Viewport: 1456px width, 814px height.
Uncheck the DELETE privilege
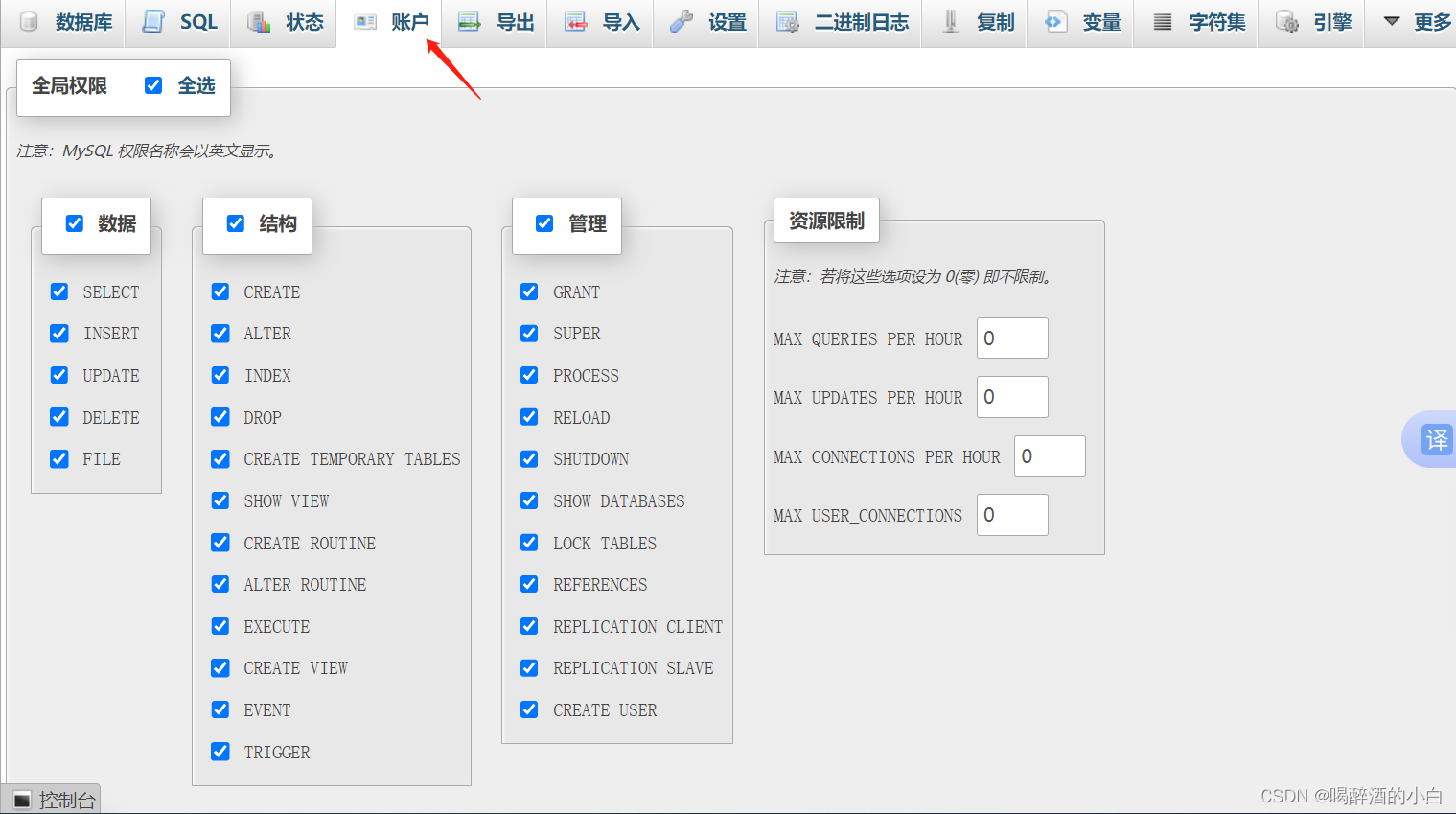(59, 417)
